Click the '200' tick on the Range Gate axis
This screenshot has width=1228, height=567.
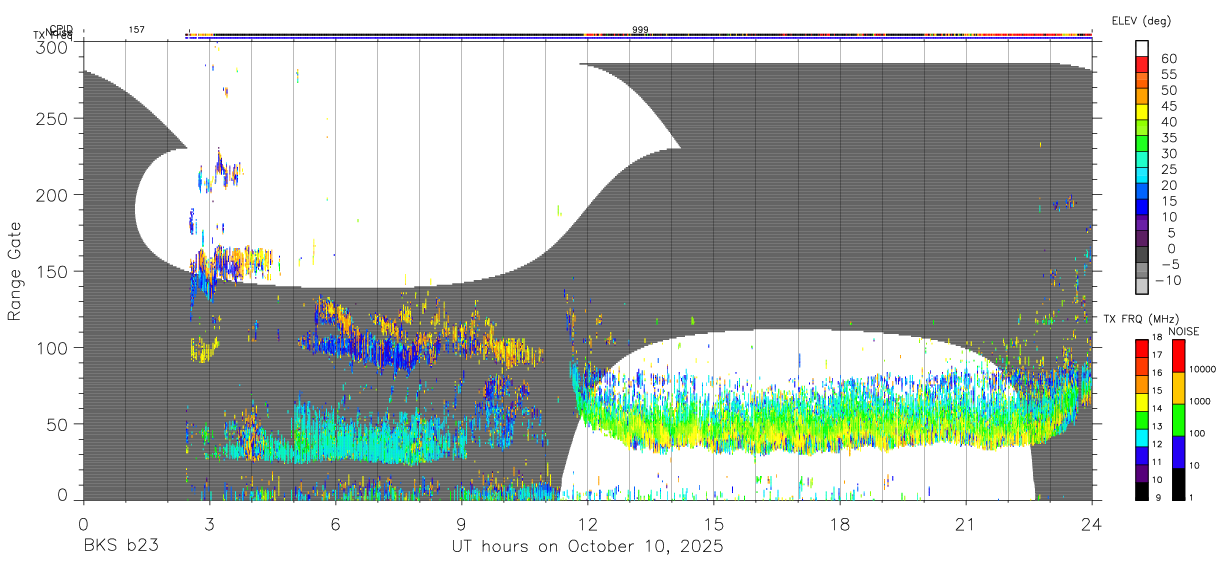pos(52,194)
